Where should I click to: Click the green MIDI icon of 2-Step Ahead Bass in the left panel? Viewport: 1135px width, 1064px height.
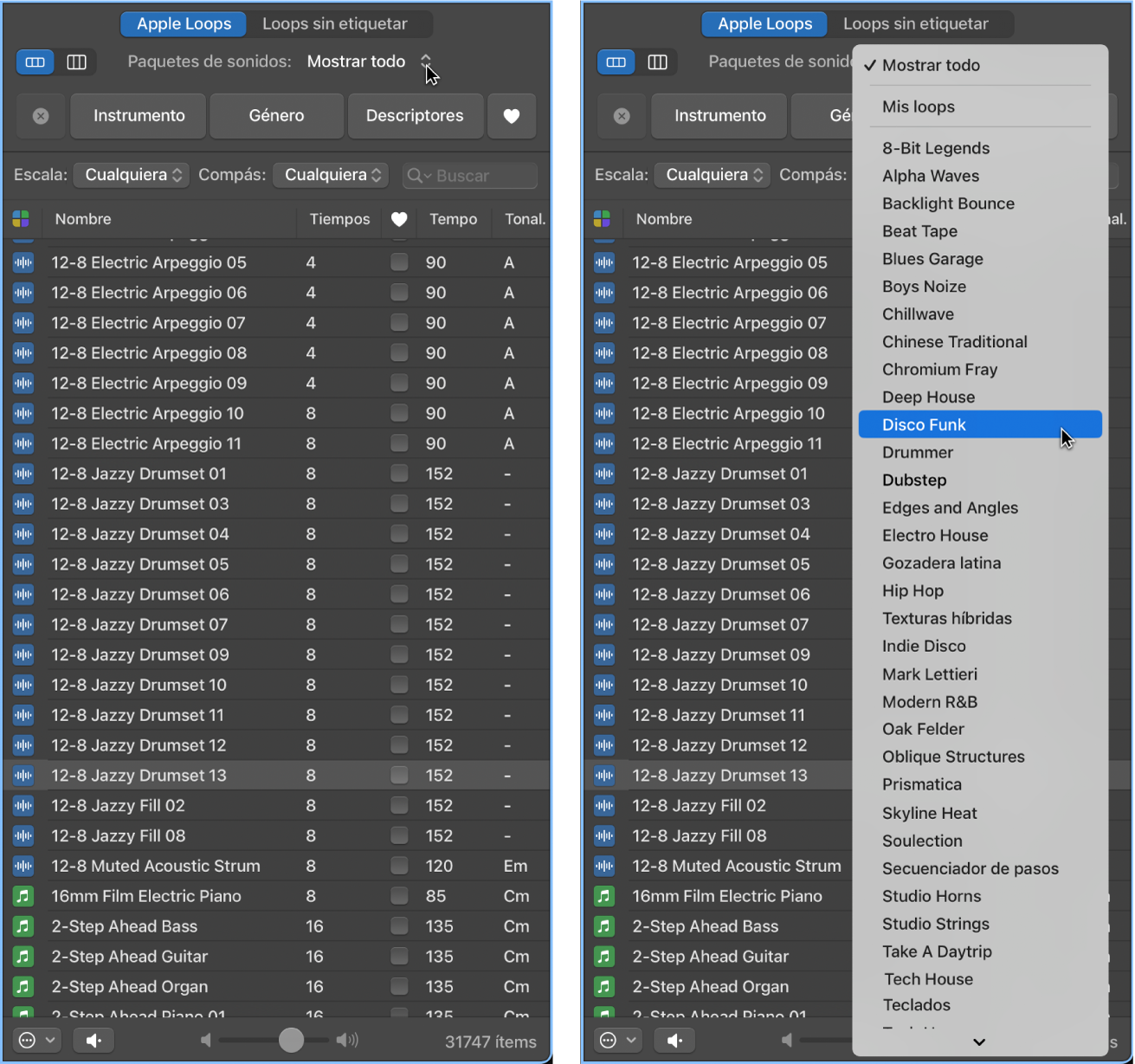tap(23, 926)
